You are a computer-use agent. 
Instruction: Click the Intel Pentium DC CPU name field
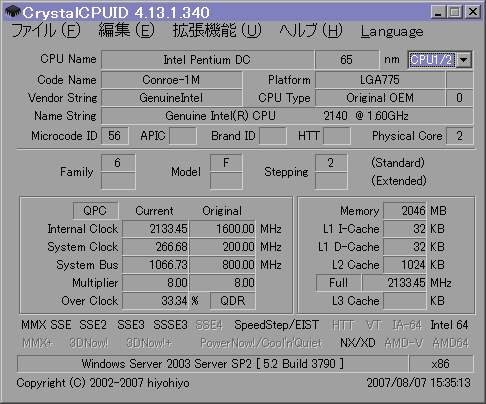207,60
